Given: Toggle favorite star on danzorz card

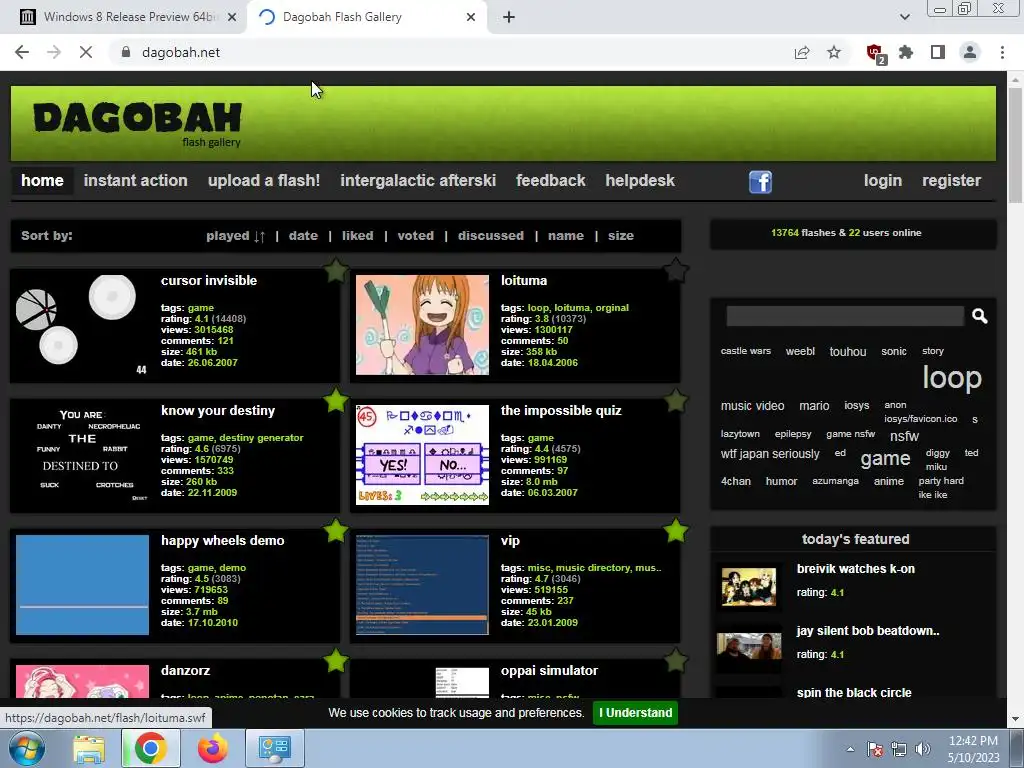Looking at the screenshot, I should 336,660.
